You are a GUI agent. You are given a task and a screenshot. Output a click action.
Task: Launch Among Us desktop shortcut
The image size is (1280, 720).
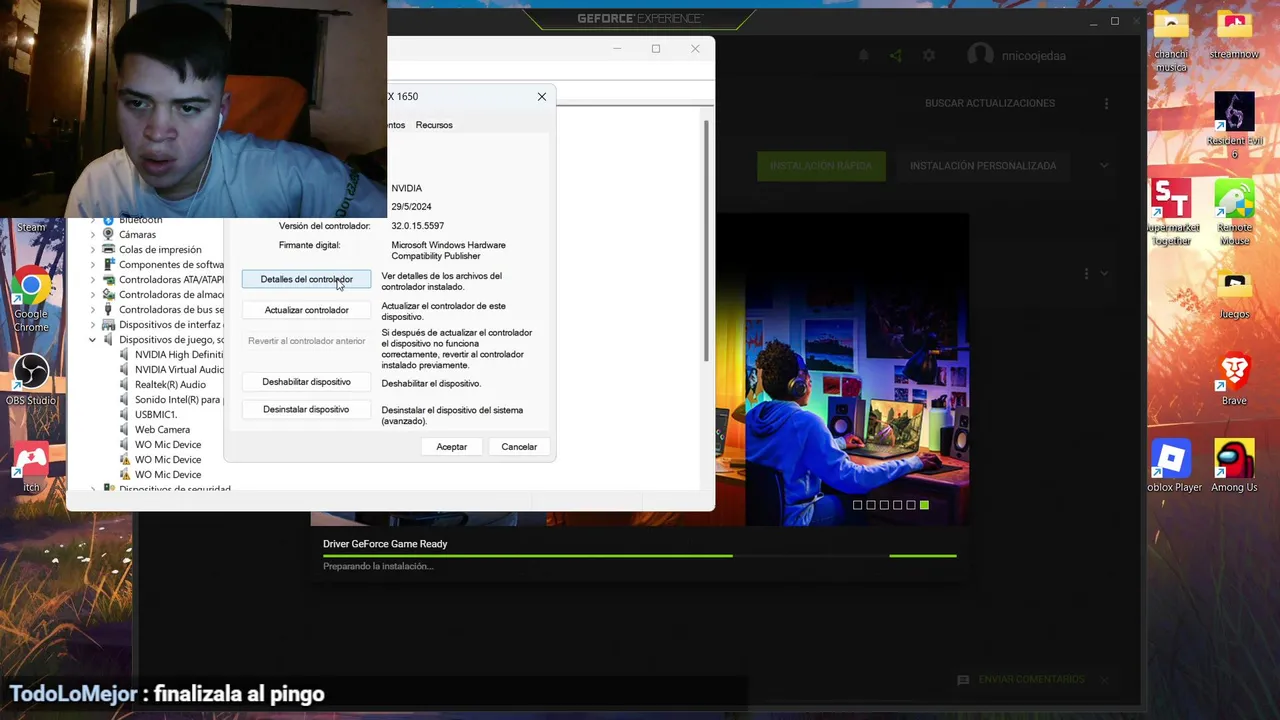(x=1234, y=467)
